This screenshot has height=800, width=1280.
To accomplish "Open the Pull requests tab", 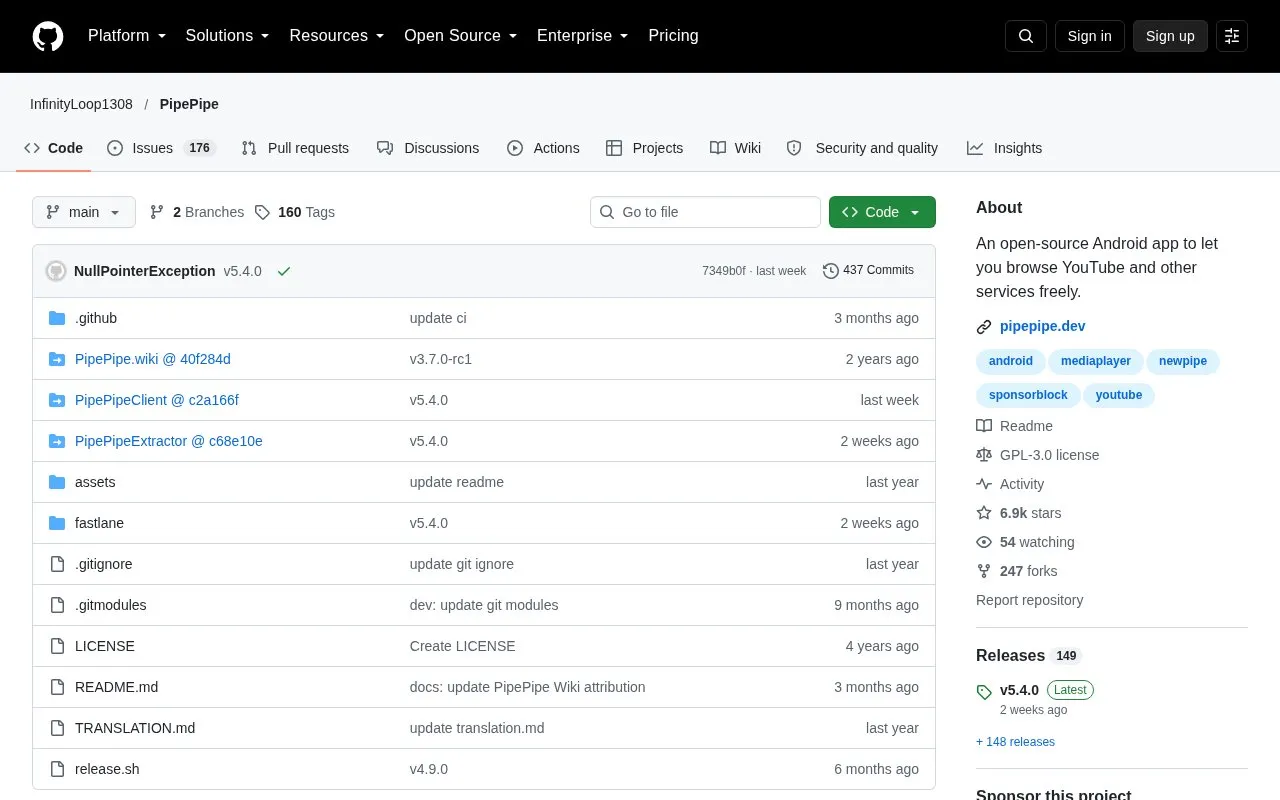I will pyautogui.click(x=295, y=148).
